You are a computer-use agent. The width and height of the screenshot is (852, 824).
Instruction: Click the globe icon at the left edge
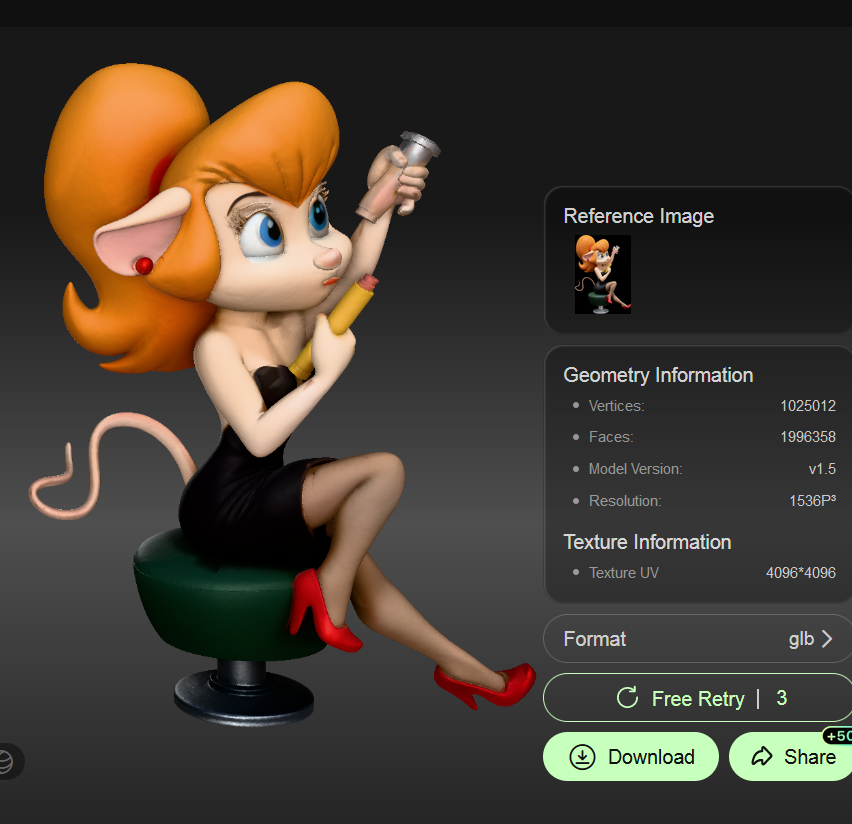coord(5,761)
